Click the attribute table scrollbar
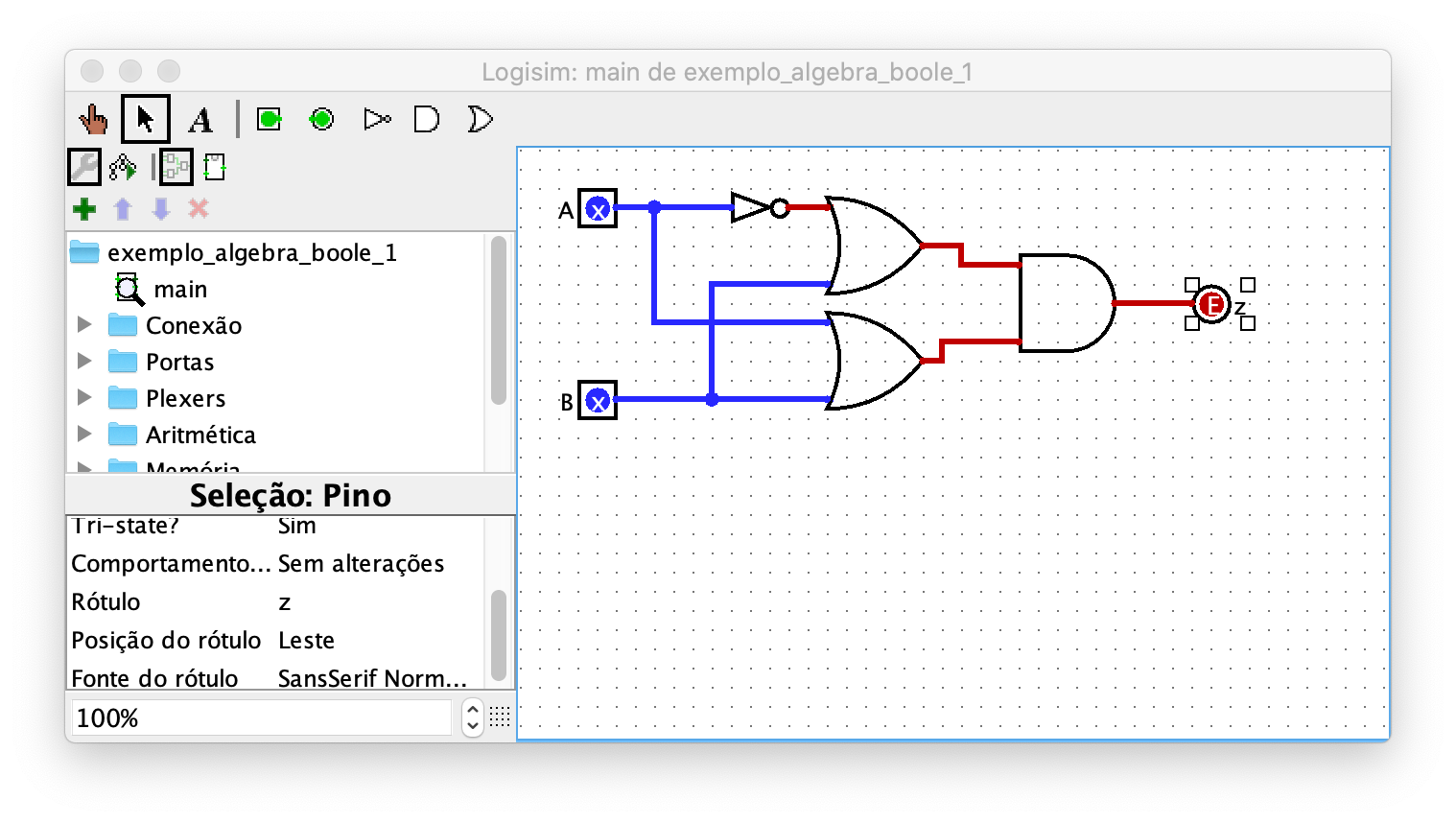 (499, 635)
